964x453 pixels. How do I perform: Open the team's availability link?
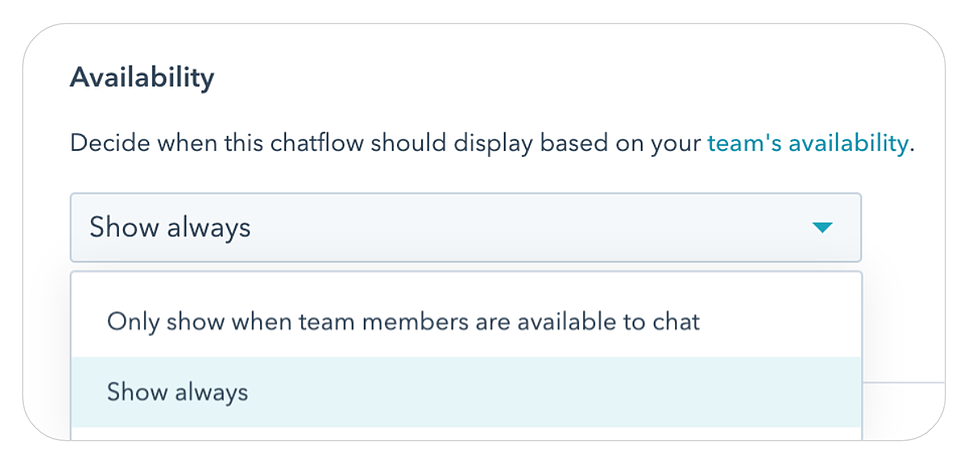[x=807, y=143]
